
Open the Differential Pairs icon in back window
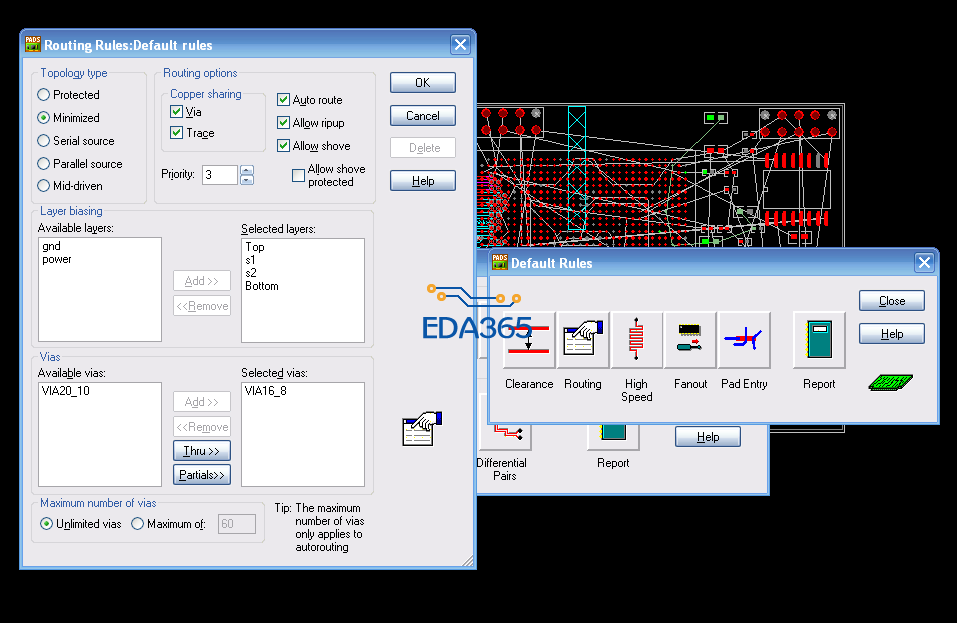(505, 436)
